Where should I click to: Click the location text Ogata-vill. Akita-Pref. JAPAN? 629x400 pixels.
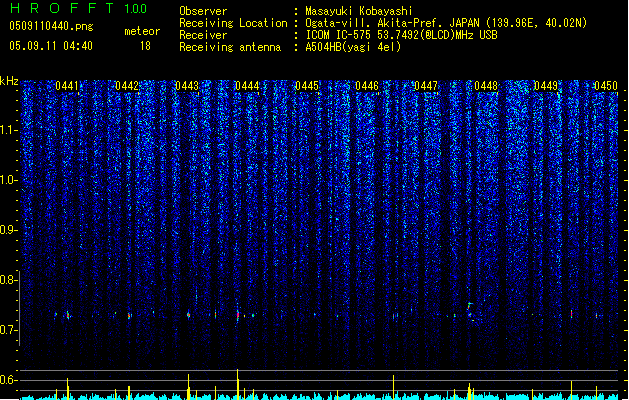pos(394,23)
